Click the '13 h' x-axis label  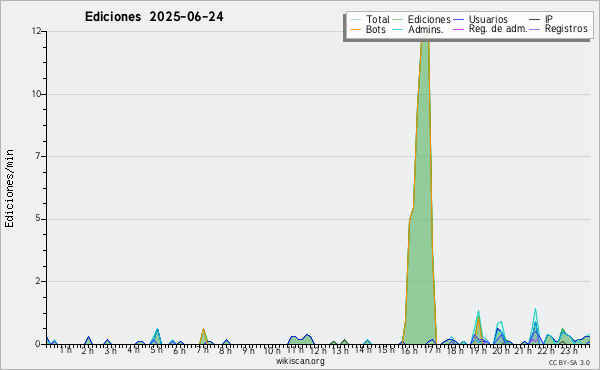[x=340, y=350]
